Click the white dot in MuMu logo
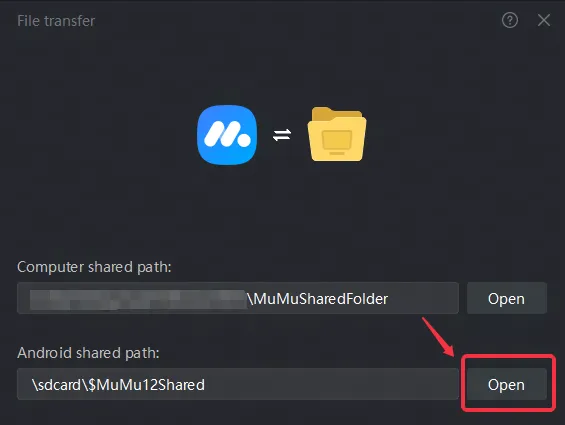 tap(245, 141)
